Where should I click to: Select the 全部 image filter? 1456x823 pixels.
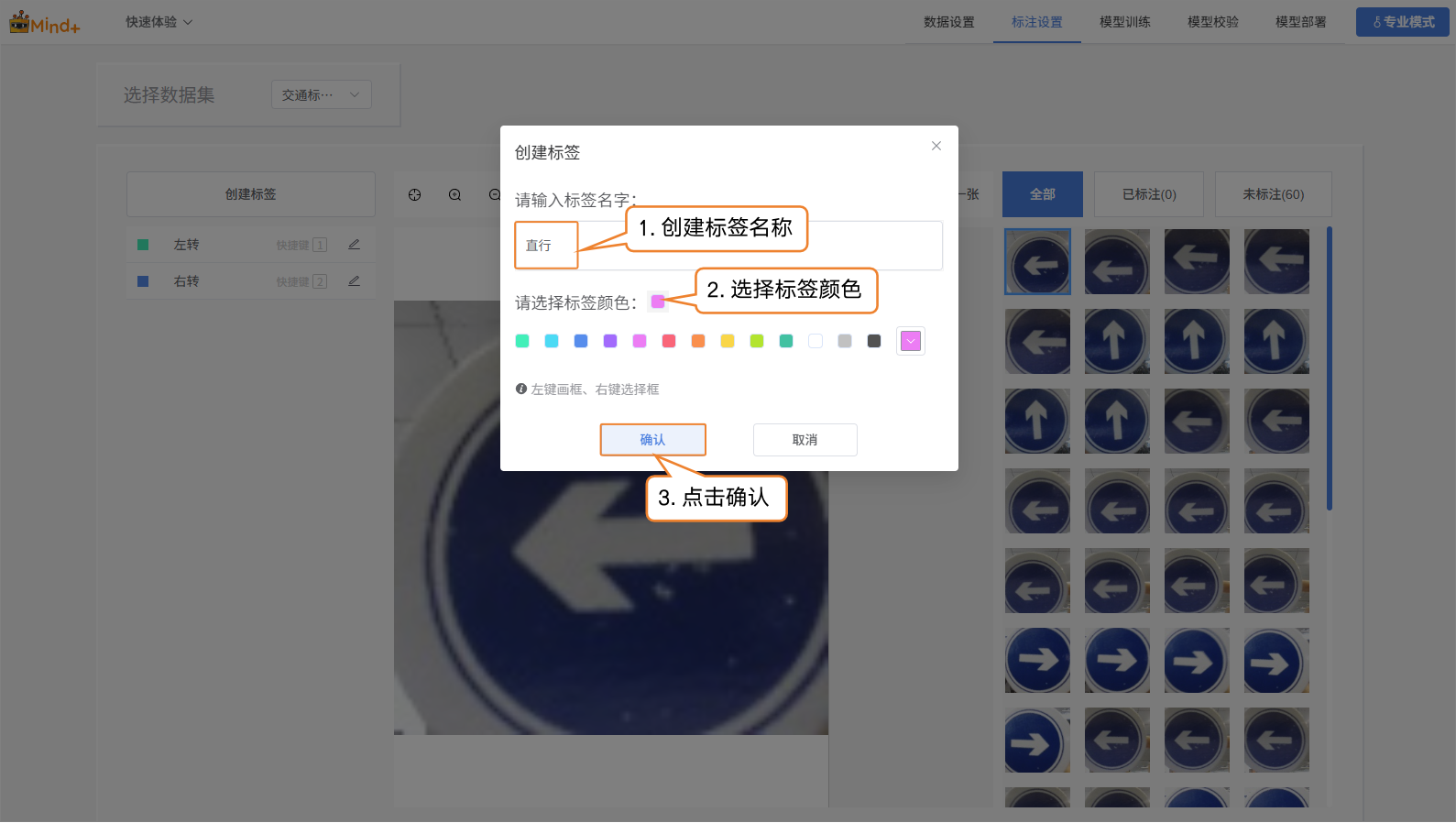1042,194
